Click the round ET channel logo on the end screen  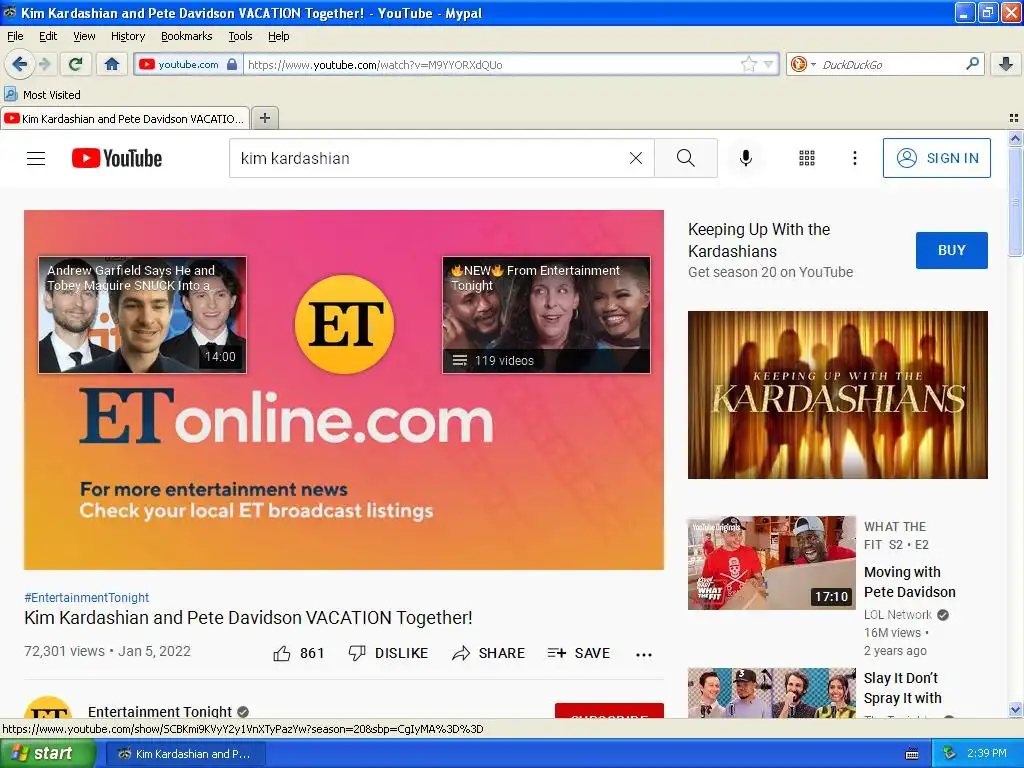tap(344, 325)
